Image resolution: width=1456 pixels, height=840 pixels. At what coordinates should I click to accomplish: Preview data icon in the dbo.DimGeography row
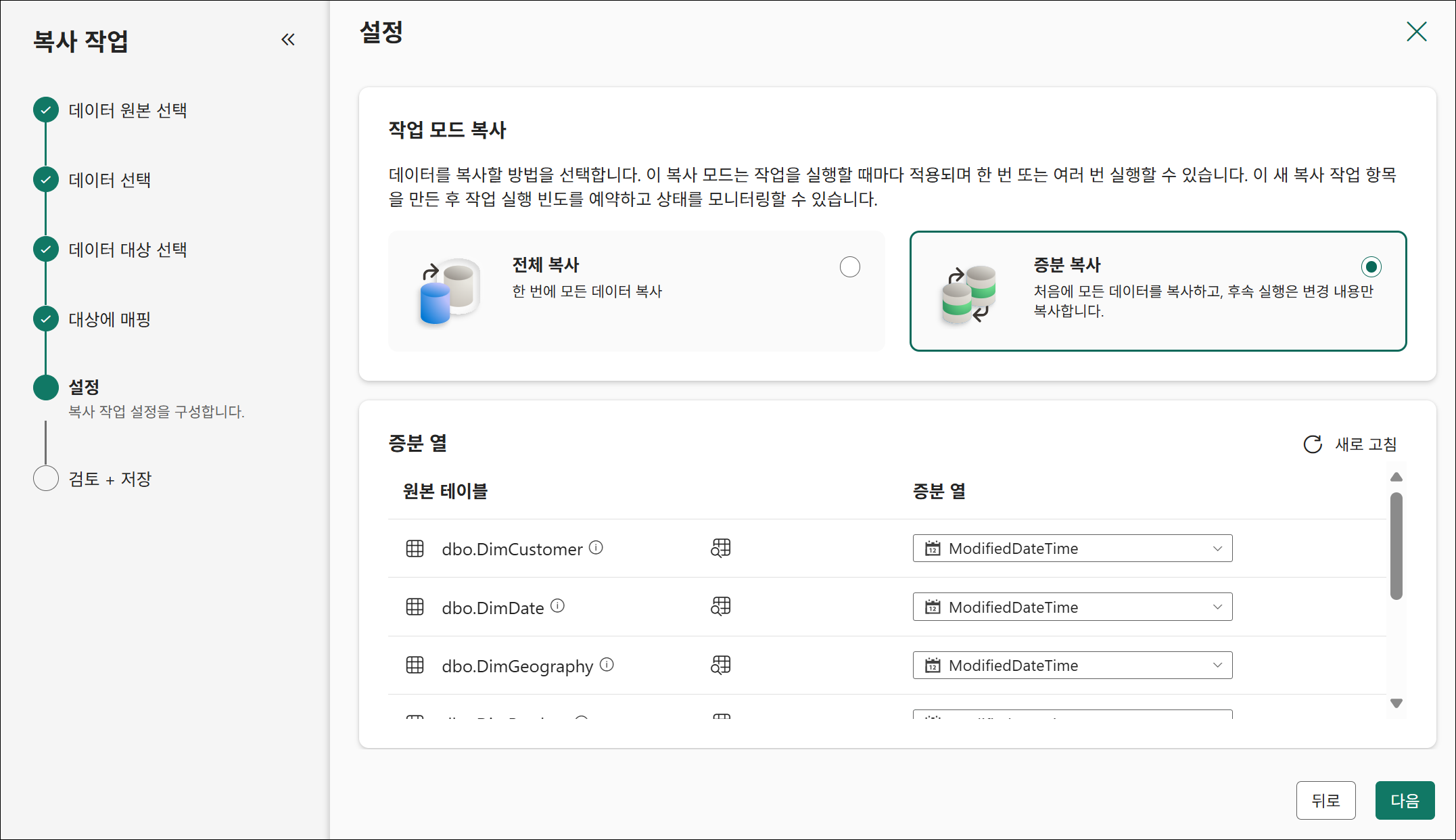tap(721, 665)
